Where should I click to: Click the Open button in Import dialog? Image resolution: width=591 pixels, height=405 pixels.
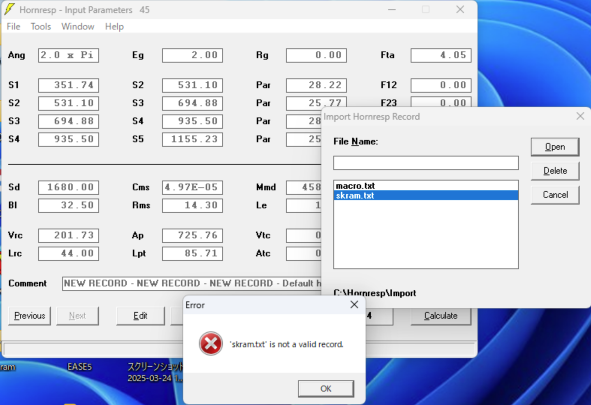pos(555,147)
